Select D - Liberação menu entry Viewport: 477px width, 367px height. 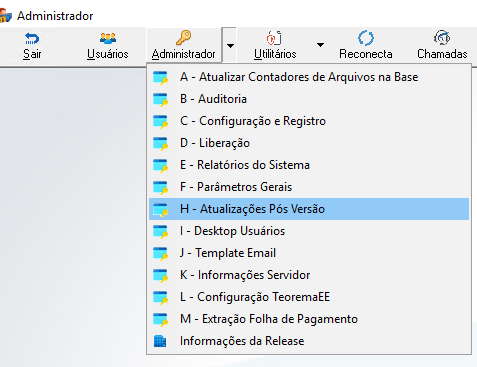309,143
